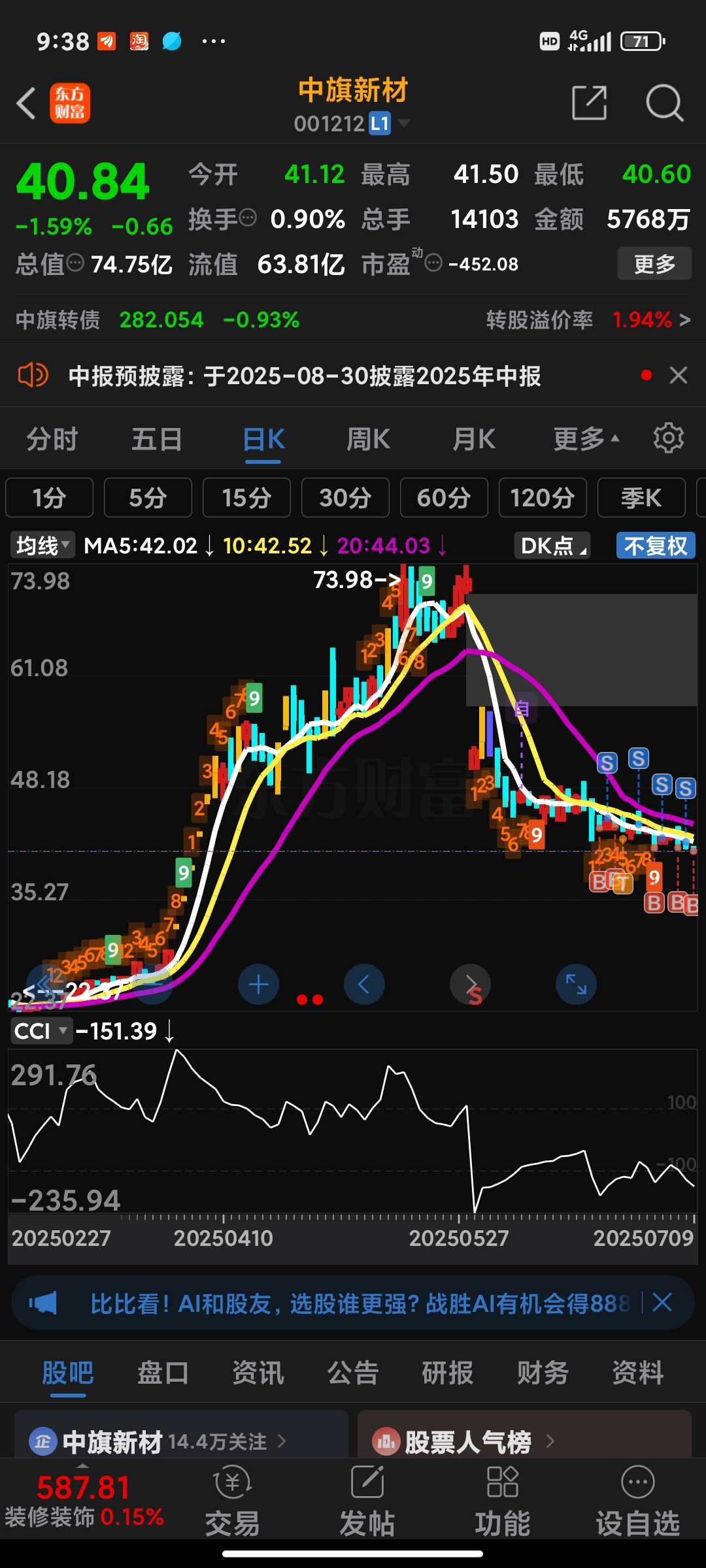
Task: Expand stock code 001212 dropdown arrow
Action: tap(404, 123)
